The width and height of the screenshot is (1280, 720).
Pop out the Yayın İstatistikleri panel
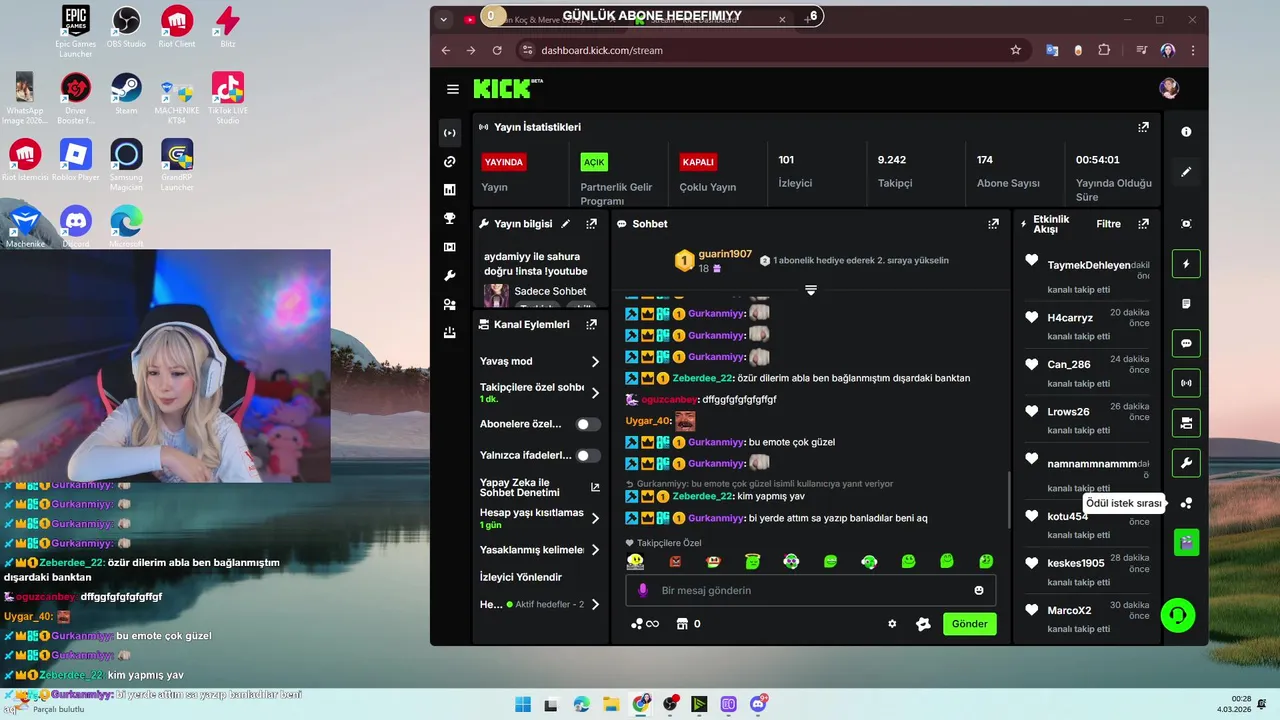1143,127
